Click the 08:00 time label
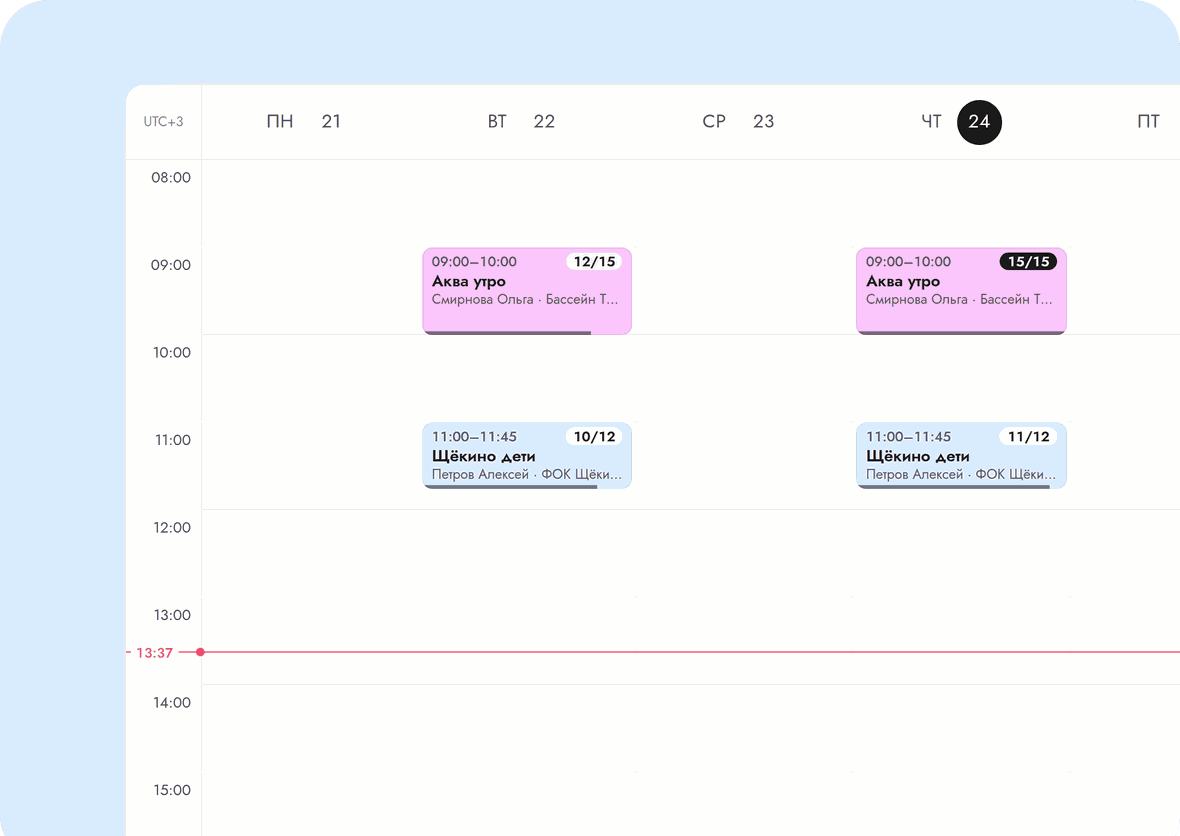Screen dimensions: 1180x836 171,178
